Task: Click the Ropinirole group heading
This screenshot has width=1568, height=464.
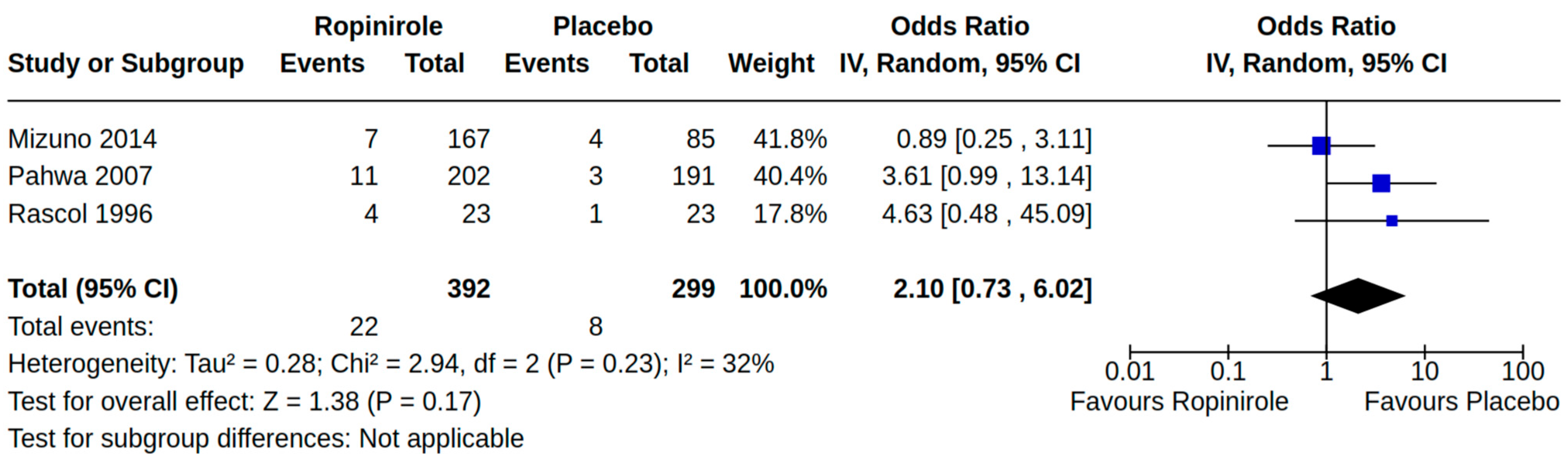Action: [378, 27]
